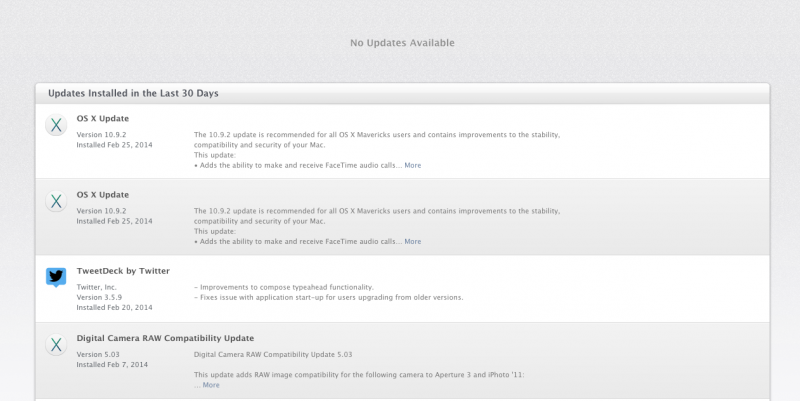Expand "More" in the second OS X Update description
The height and width of the screenshot is (401, 800).
[412, 241]
